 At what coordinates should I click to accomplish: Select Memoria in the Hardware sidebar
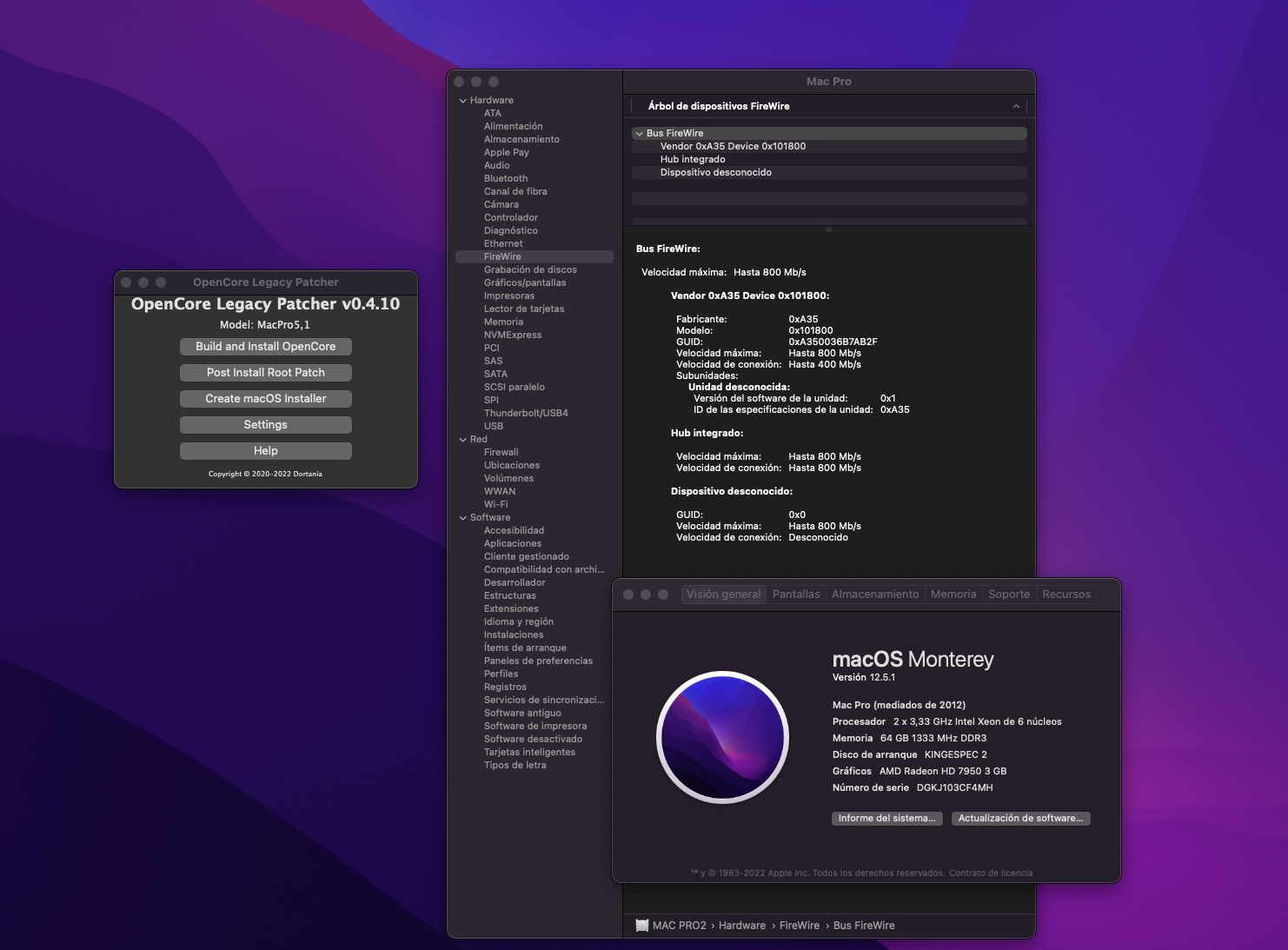(503, 322)
